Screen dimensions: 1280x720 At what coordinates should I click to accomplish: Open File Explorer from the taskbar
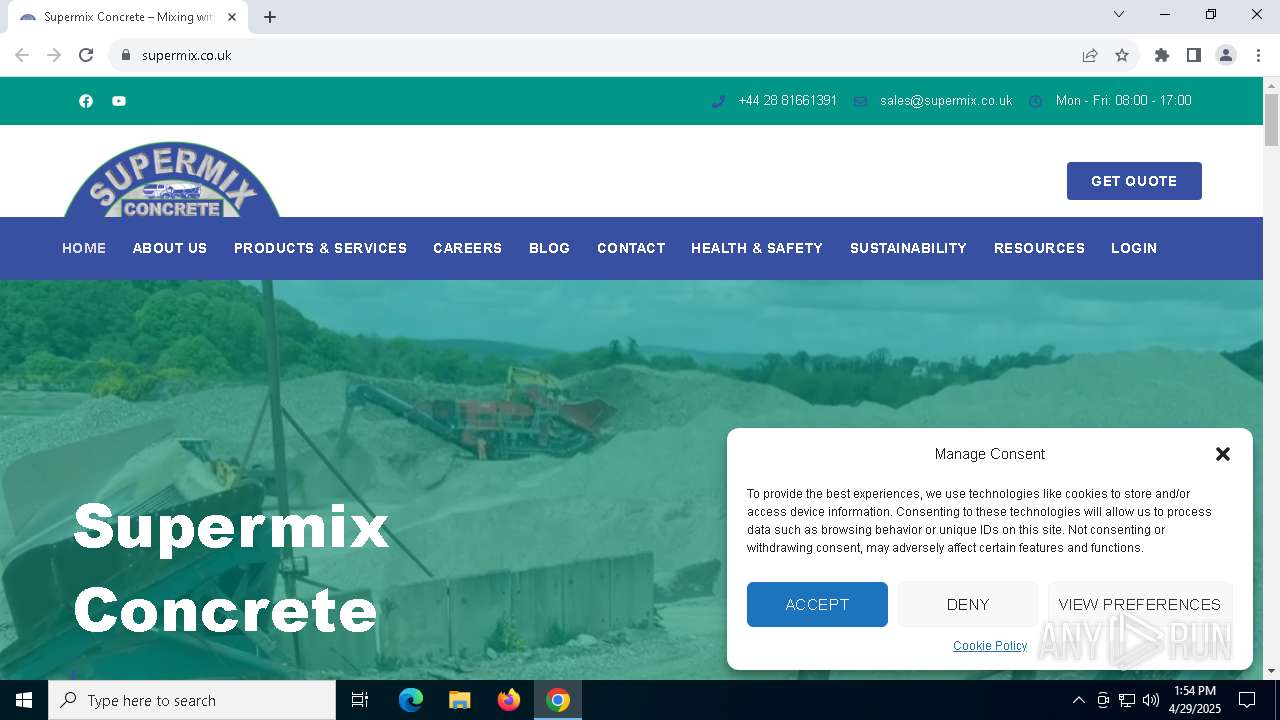pos(460,700)
